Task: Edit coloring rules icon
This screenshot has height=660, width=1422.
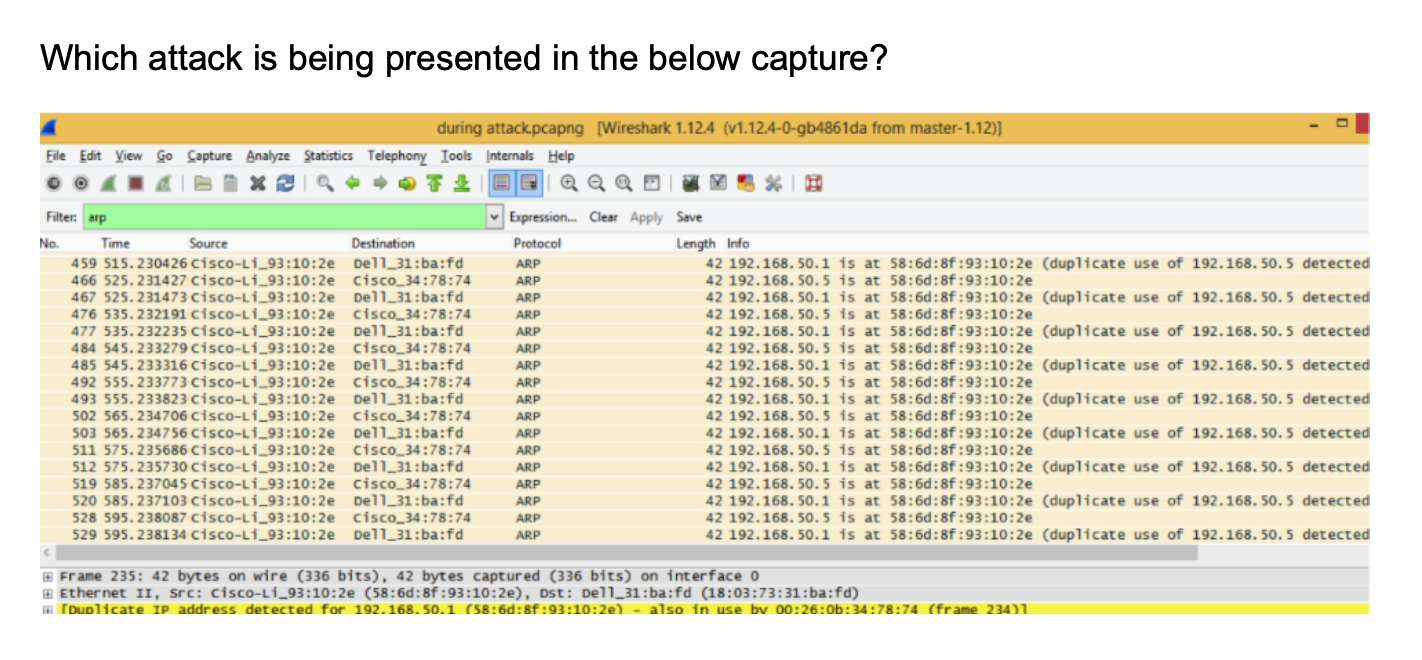Action: tap(745, 184)
